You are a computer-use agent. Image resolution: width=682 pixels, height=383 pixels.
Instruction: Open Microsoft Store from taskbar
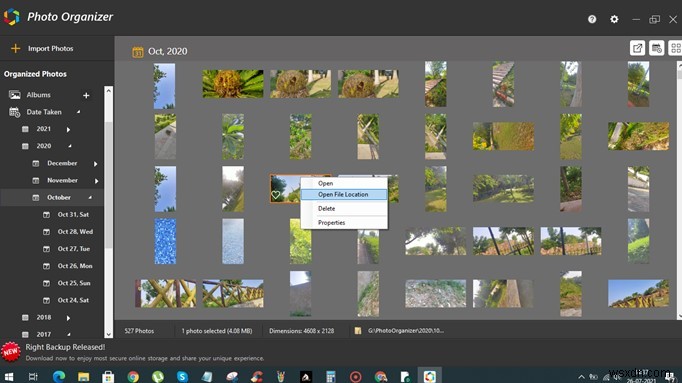click(x=108, y=376)
